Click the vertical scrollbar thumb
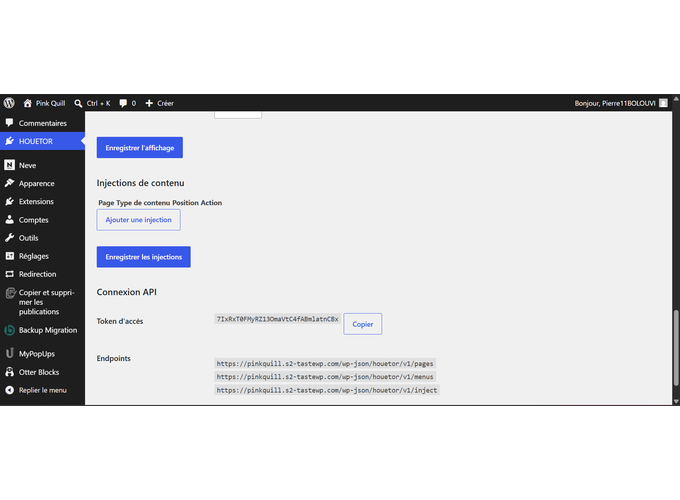Image resolution: width=680 pixels, height=500 pixels. 676,348
